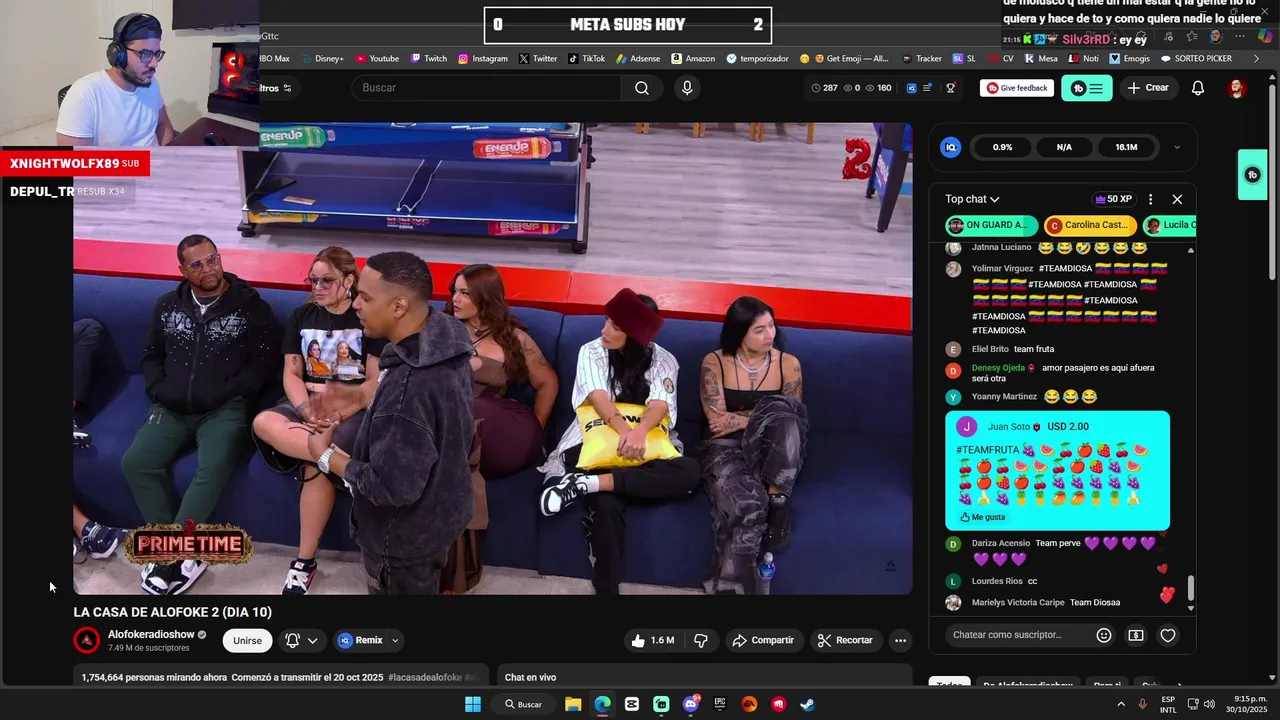Open the Instagram bookmark
Image resolution: width=1280 pixels, height=720 pixels.
[483, 59]
